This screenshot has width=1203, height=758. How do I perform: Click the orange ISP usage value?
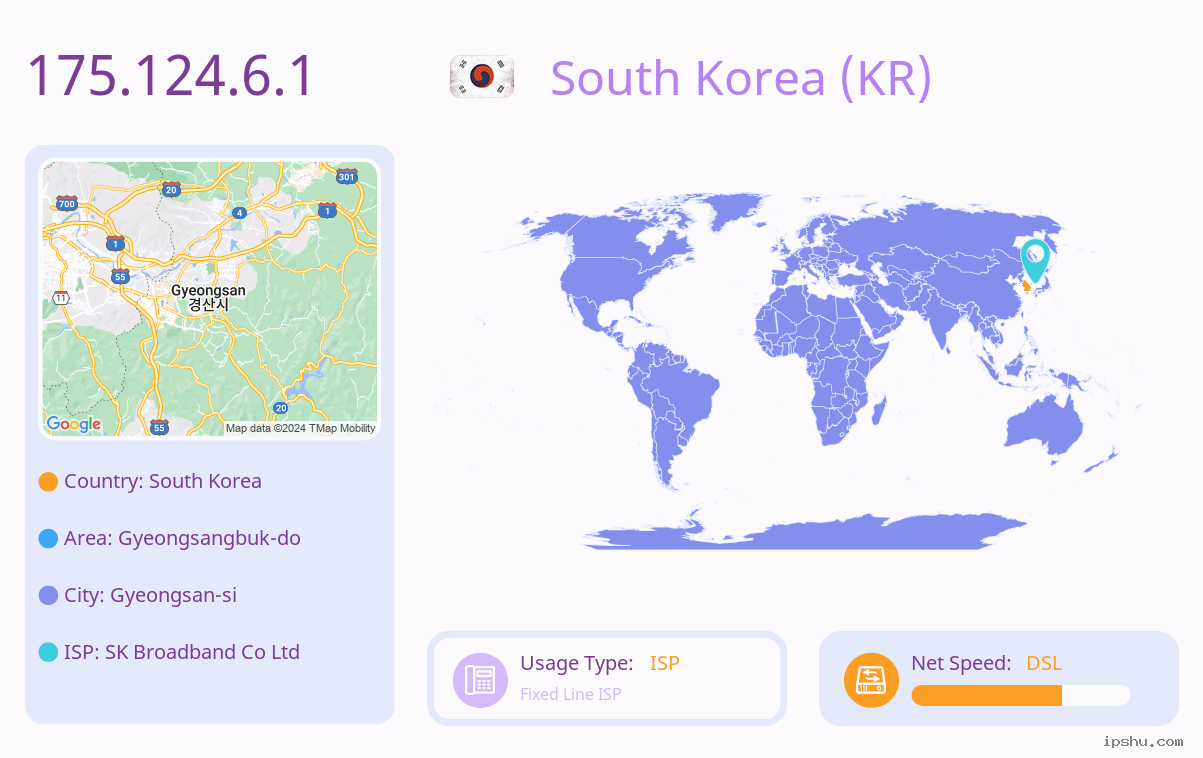pyautogui.click(x=665, y=663)
